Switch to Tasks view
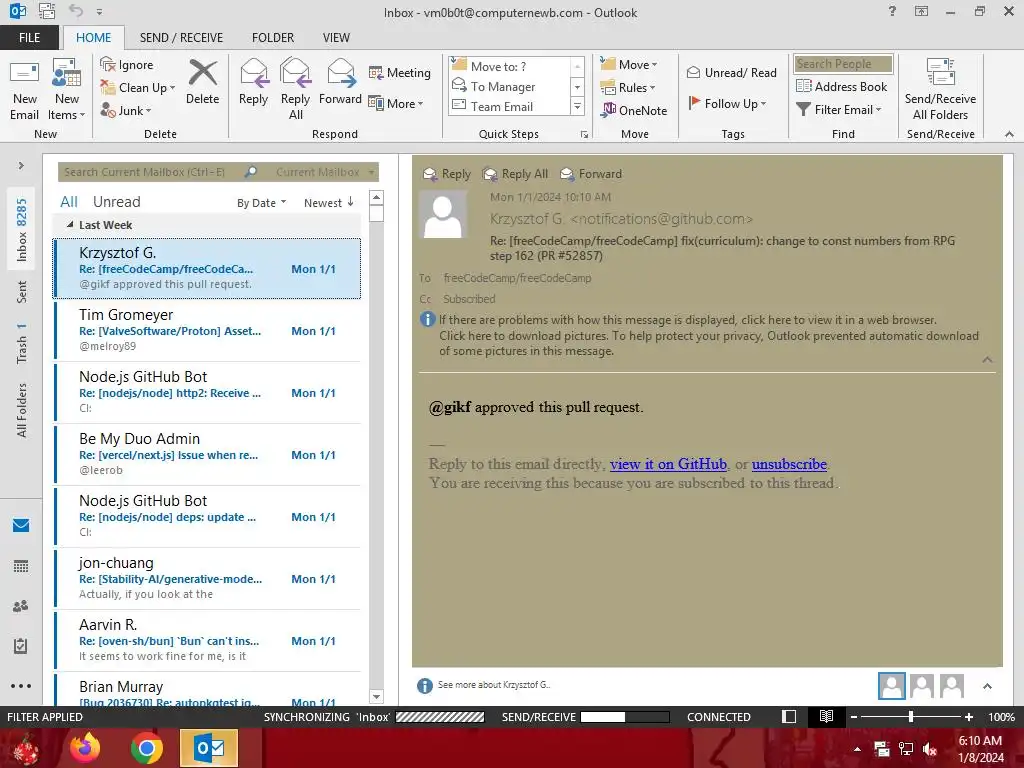This screenshot has height=768, width=1024. [x=21, y=646]
